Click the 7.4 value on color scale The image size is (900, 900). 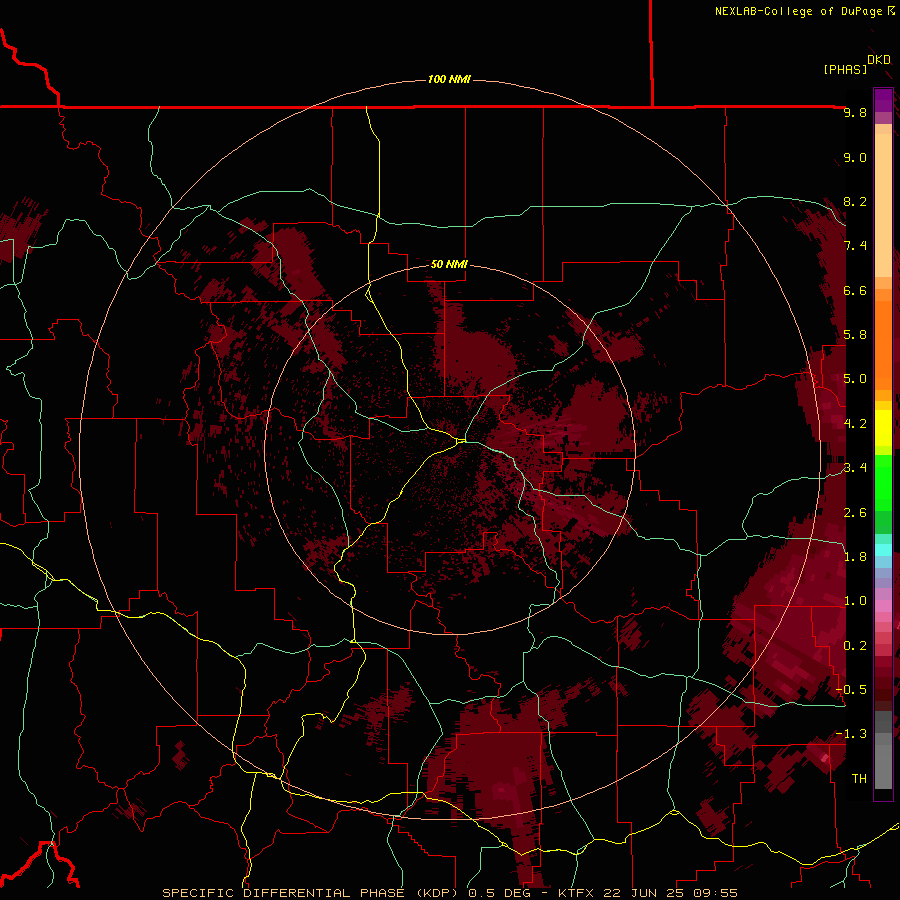[855, 246]
